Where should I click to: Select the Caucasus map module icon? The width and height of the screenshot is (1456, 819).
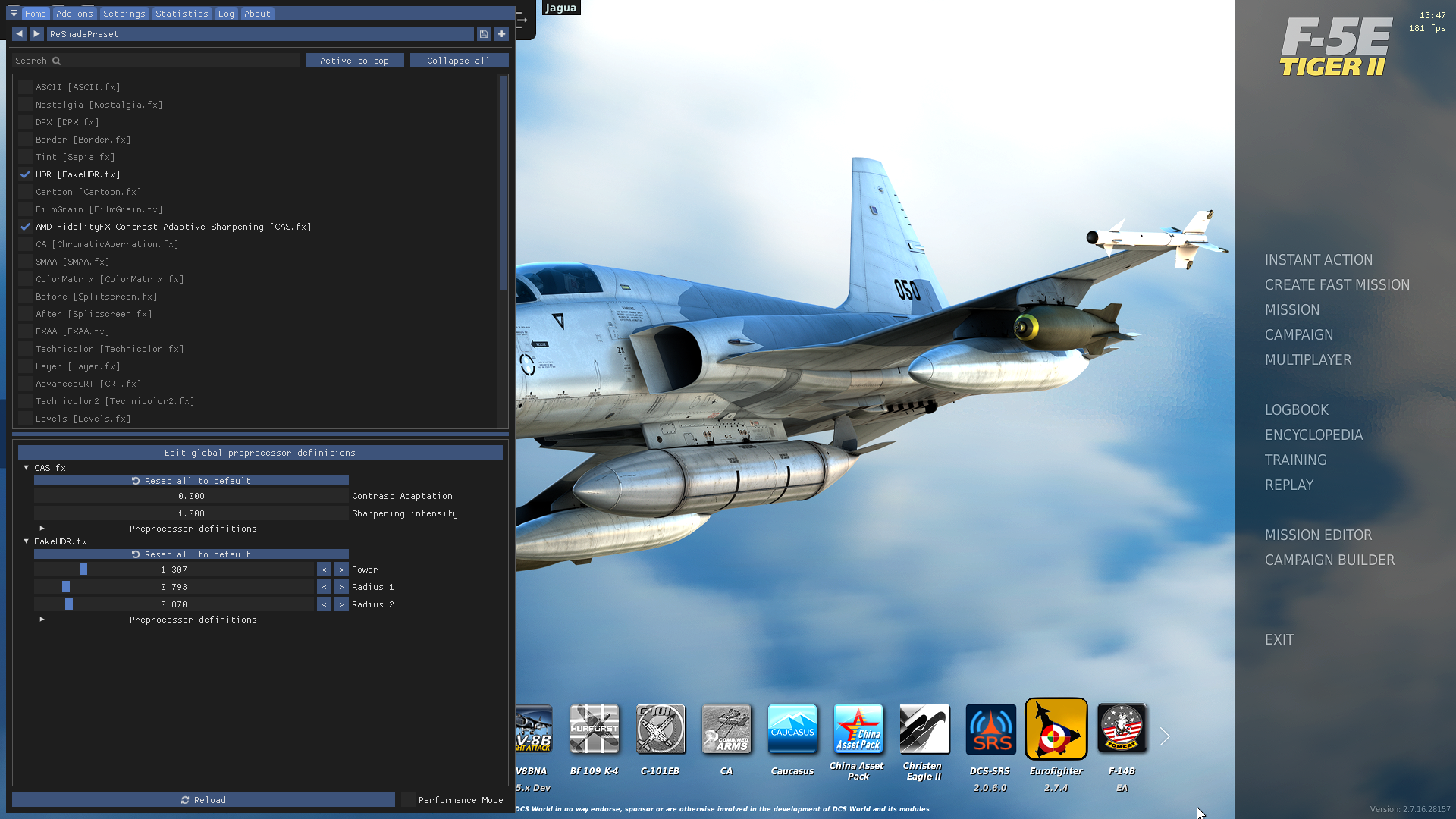pyautogui.click(x=792, y=730)
